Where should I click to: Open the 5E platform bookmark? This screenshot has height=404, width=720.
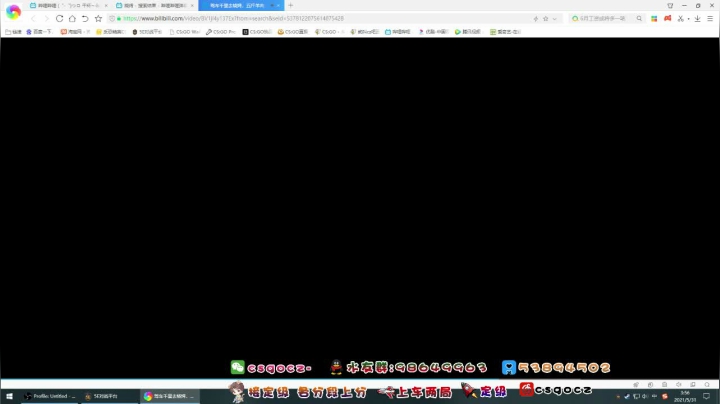coord(147,32)
